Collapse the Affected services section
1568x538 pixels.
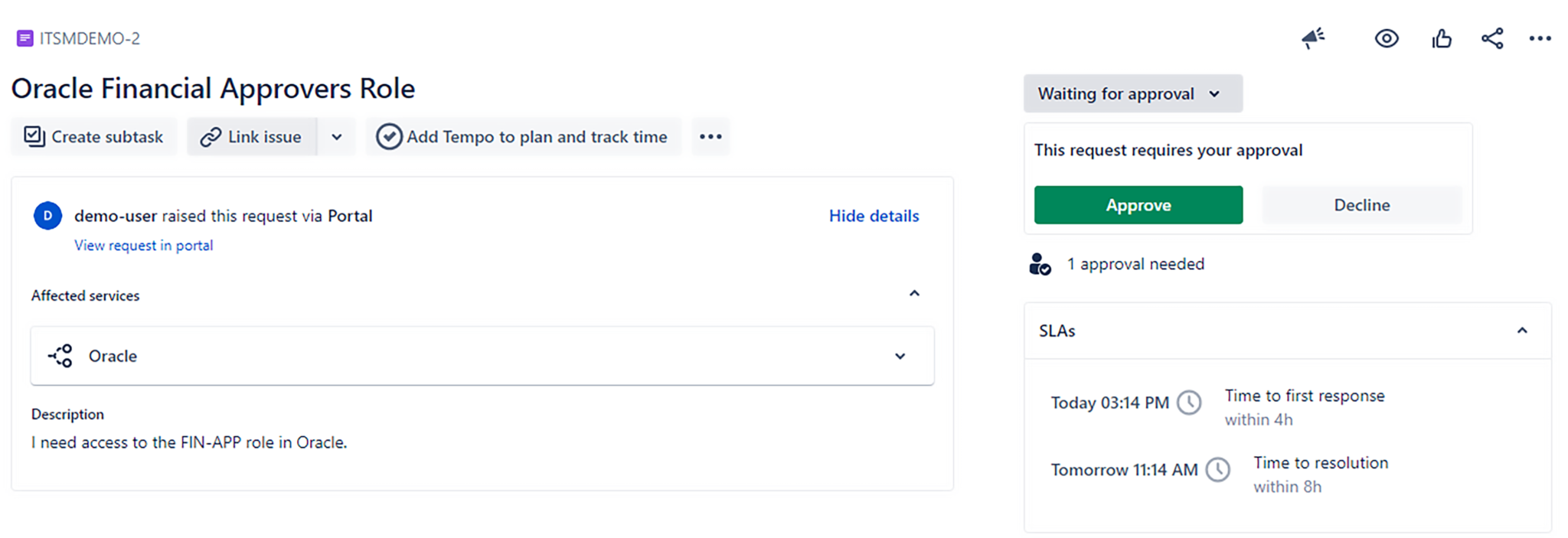[x=914, y=293]
